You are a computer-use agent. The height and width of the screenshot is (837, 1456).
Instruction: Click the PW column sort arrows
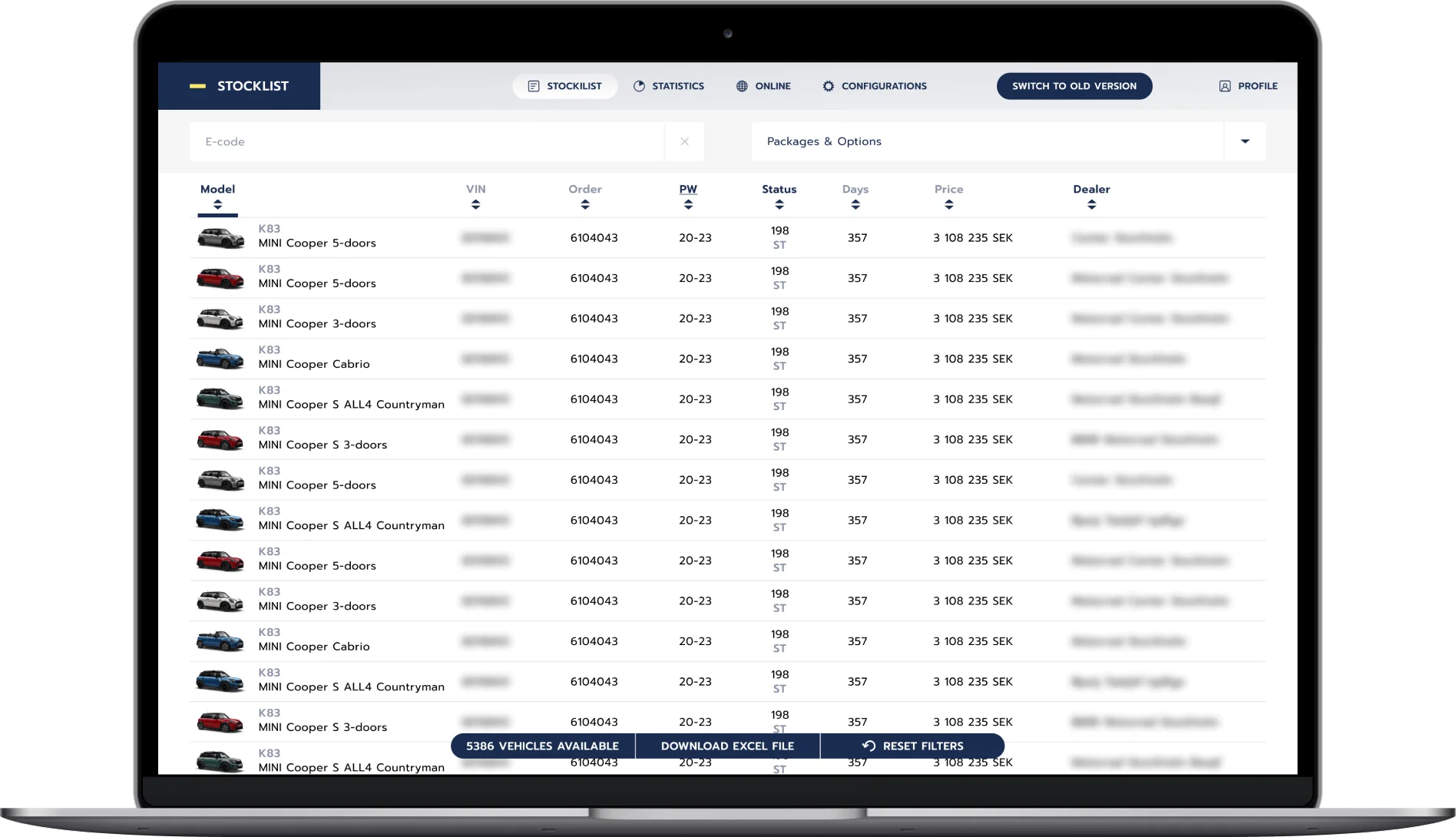click(x=687, y=205)
